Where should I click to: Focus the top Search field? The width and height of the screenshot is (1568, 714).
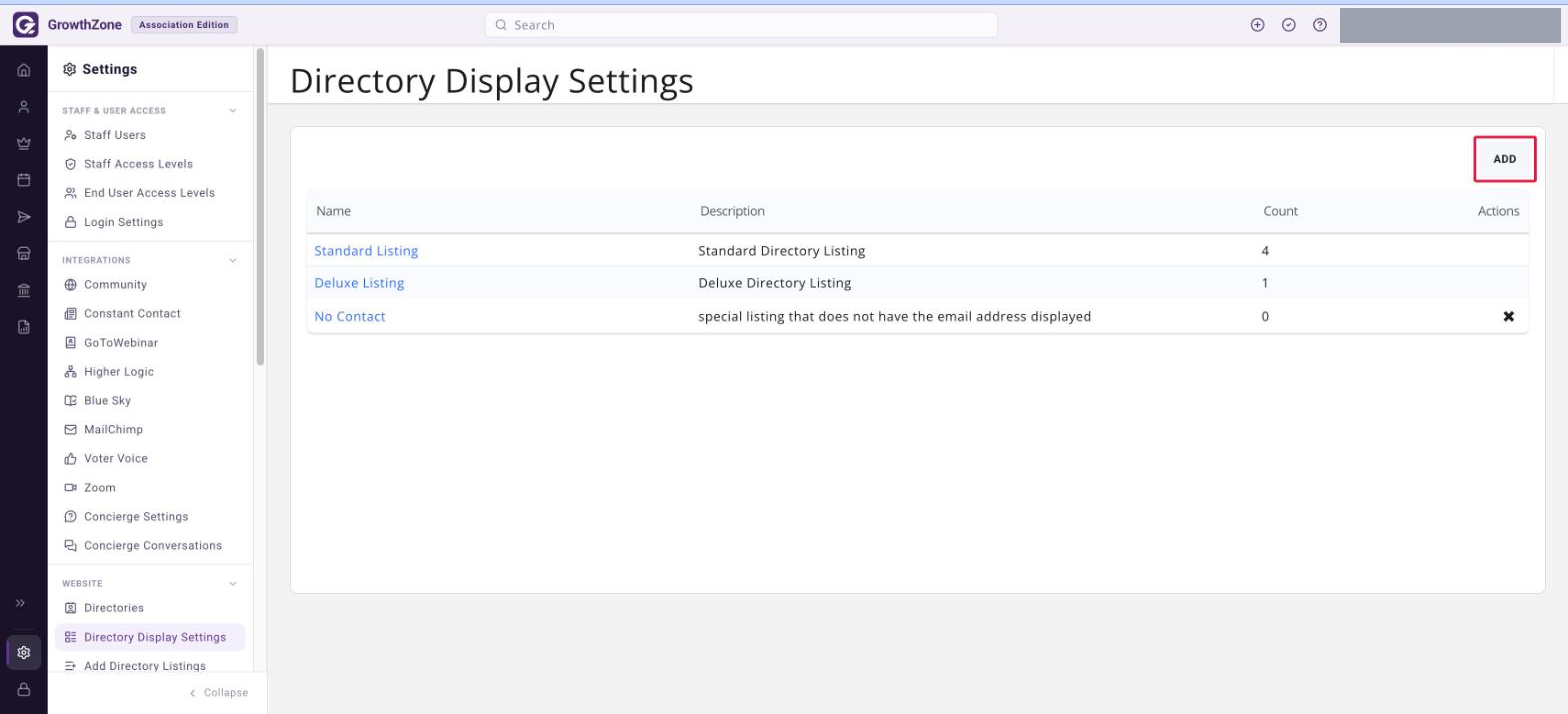click(x=741, y=25)
